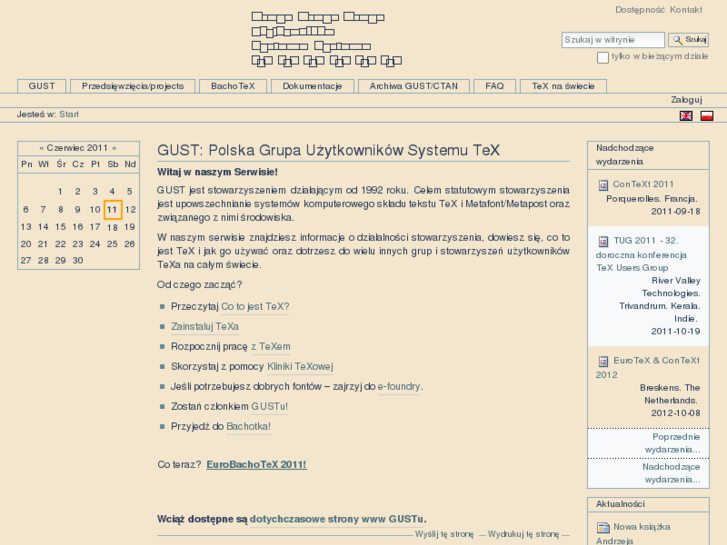The height and width of the screenshot is (545, 727).
Task: Open the TeX na świecie tab
Action: pos(563,86)
